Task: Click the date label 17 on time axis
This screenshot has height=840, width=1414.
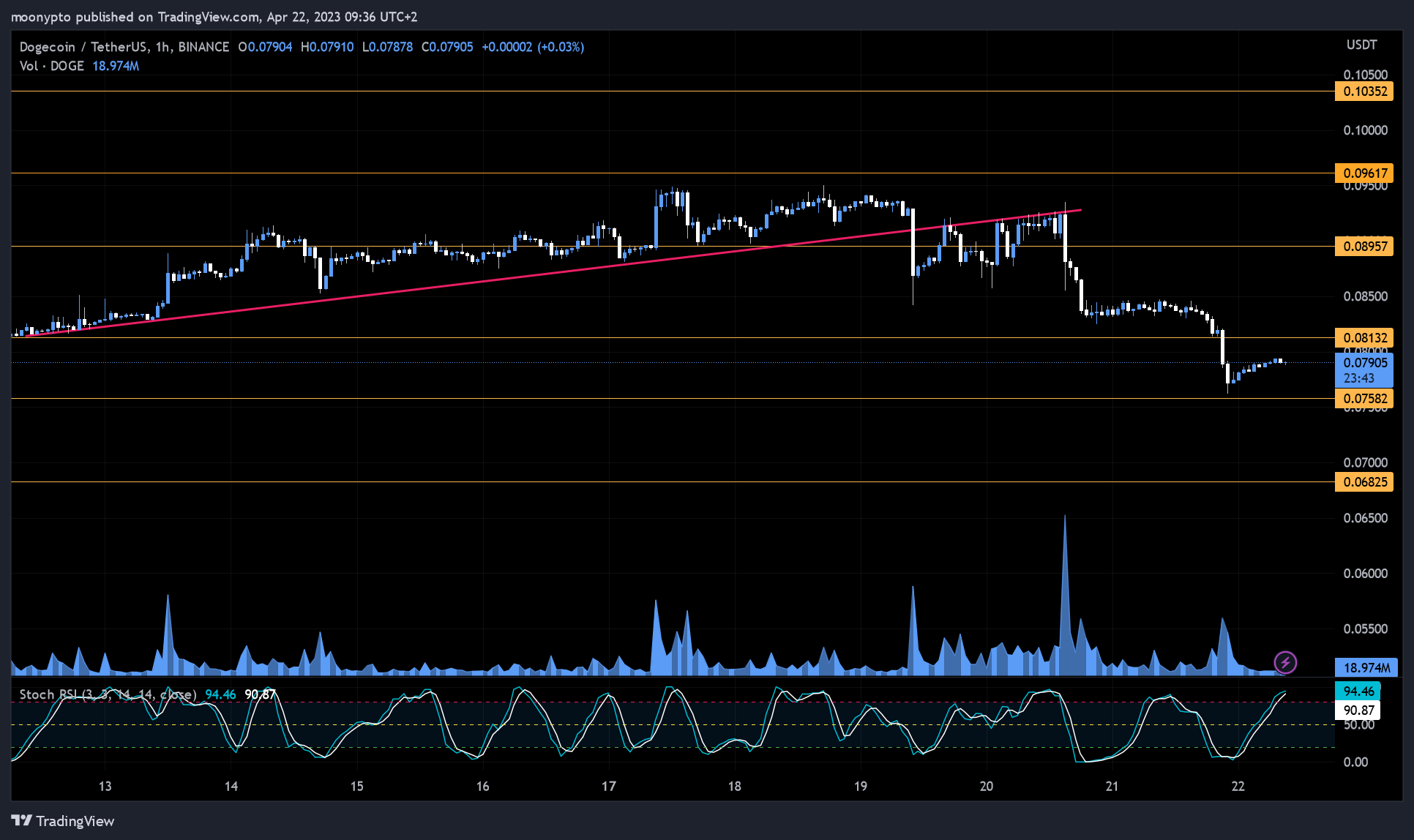Action: click(609, 787)
